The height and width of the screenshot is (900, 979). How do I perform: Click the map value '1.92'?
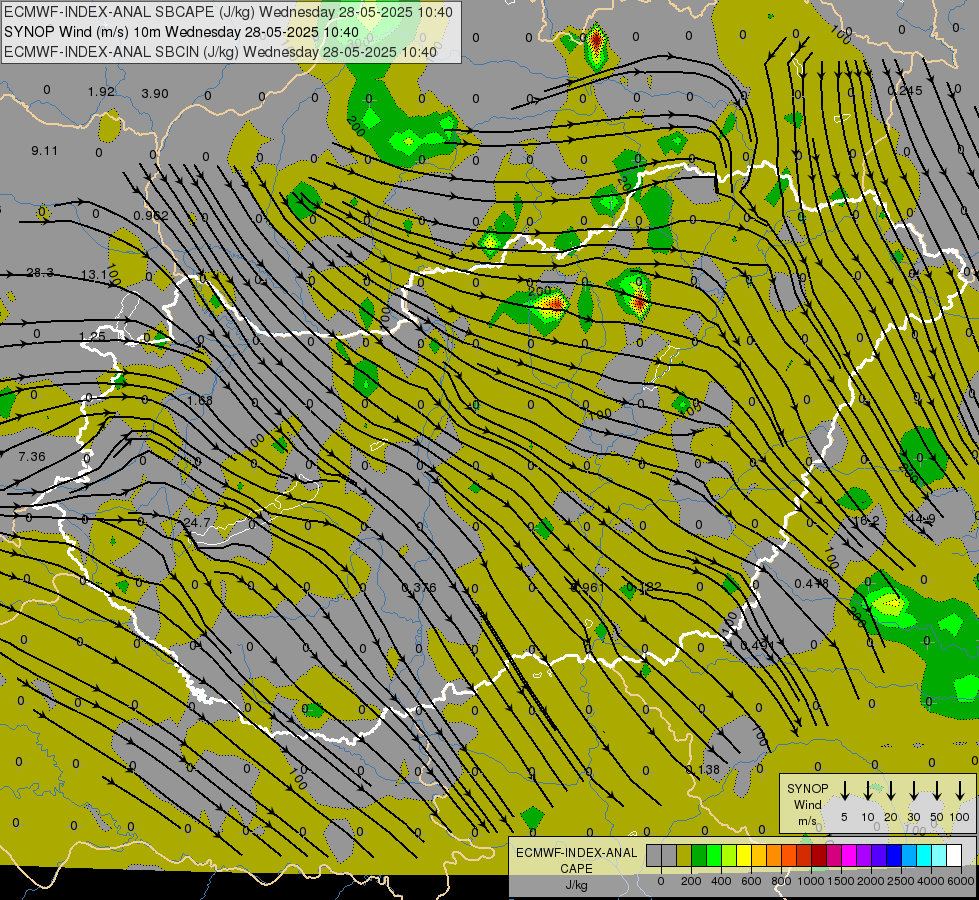pyautogui.click(x=101, y=92)
